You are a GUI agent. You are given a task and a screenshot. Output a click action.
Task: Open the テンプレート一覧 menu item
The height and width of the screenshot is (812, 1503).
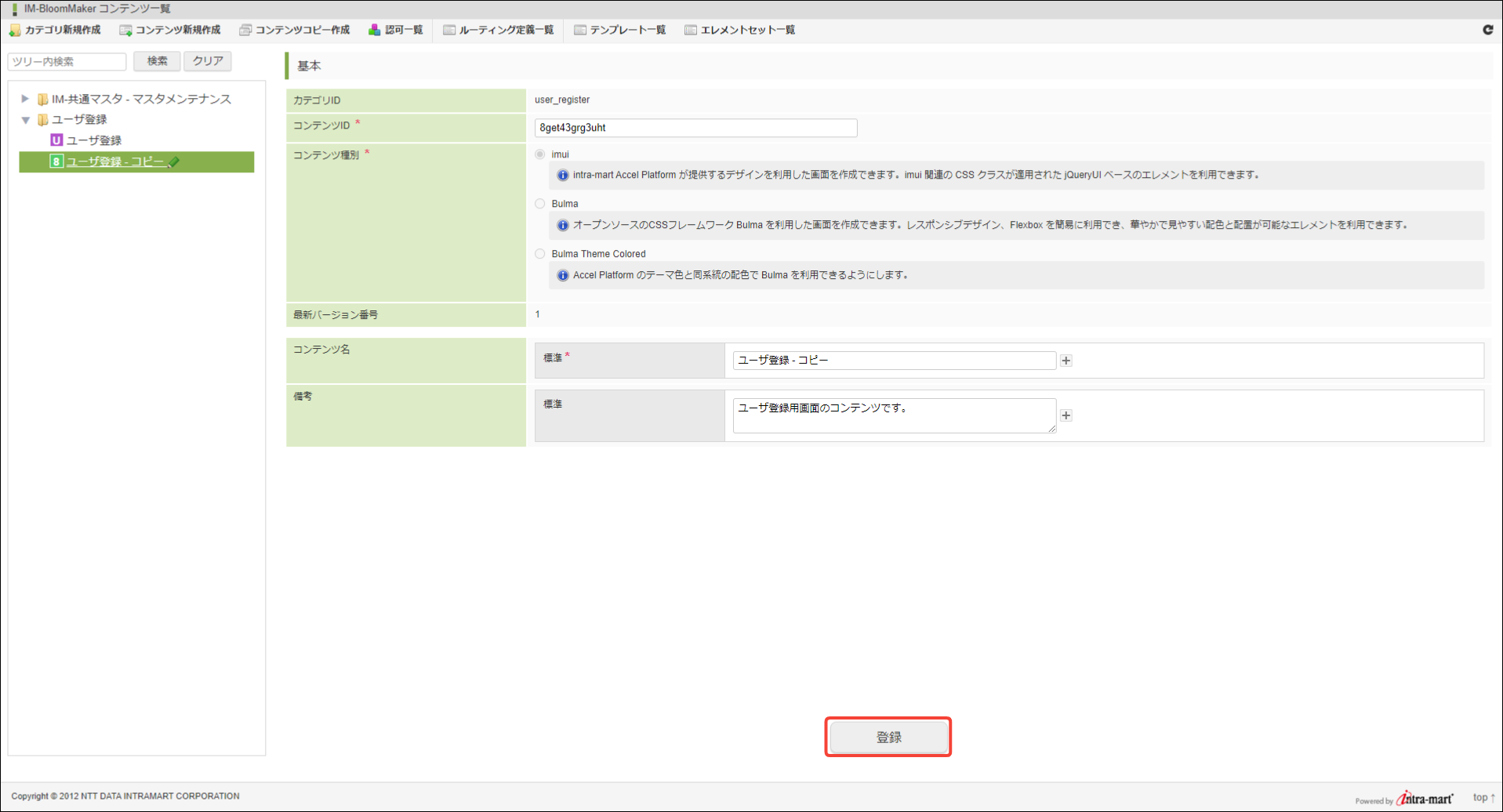pyautogui.click(x=627, y=30)
